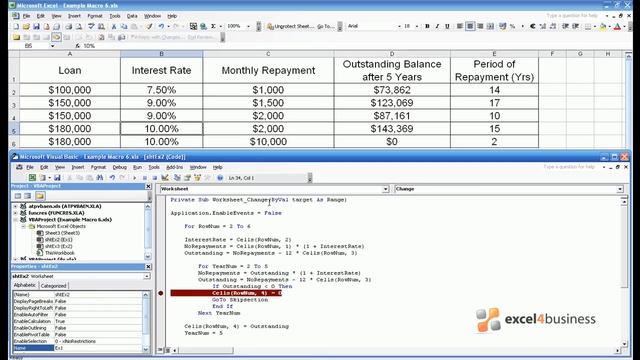Switch to the Categorized properties tab
The image size is (640, 360).
pyautogui.click(x=53, y=286)
